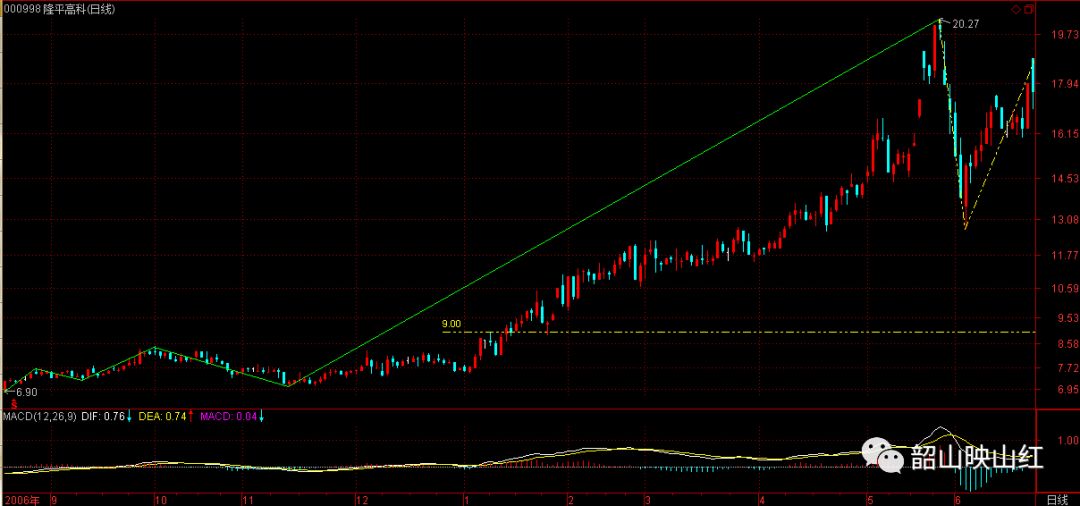The width and height of the screenshot is (1080, 506).
Task: Click month 12 on the date axis
Action: pos(364,499)
